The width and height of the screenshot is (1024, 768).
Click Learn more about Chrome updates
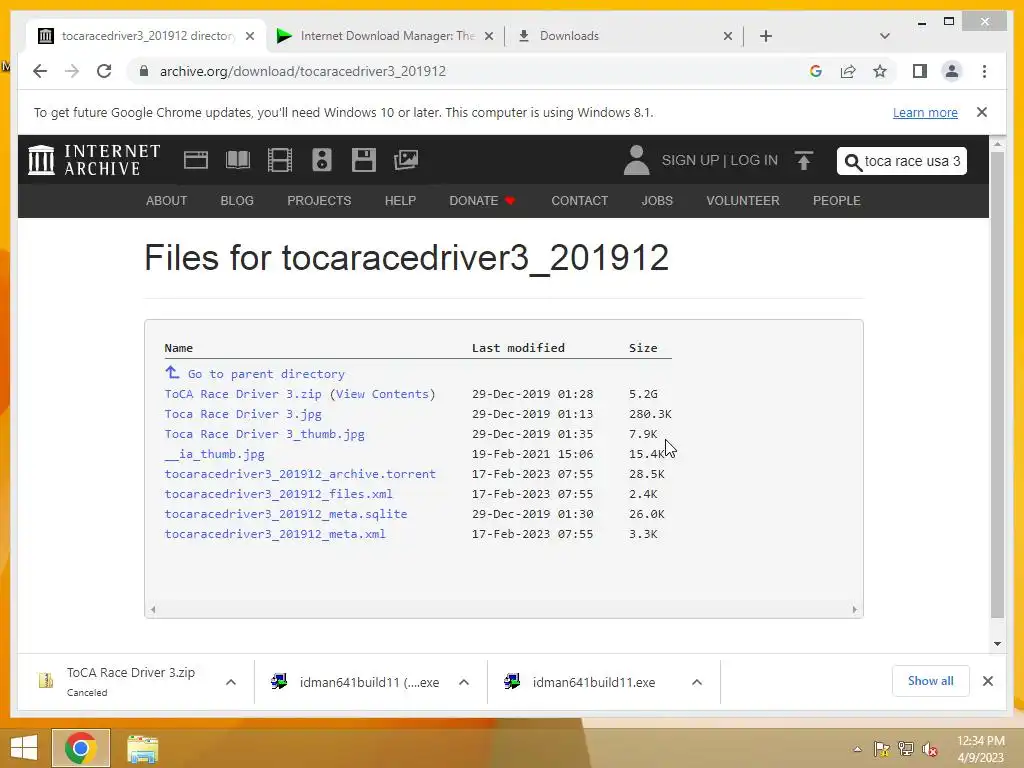pyautogui.click(x=925, y=112)
